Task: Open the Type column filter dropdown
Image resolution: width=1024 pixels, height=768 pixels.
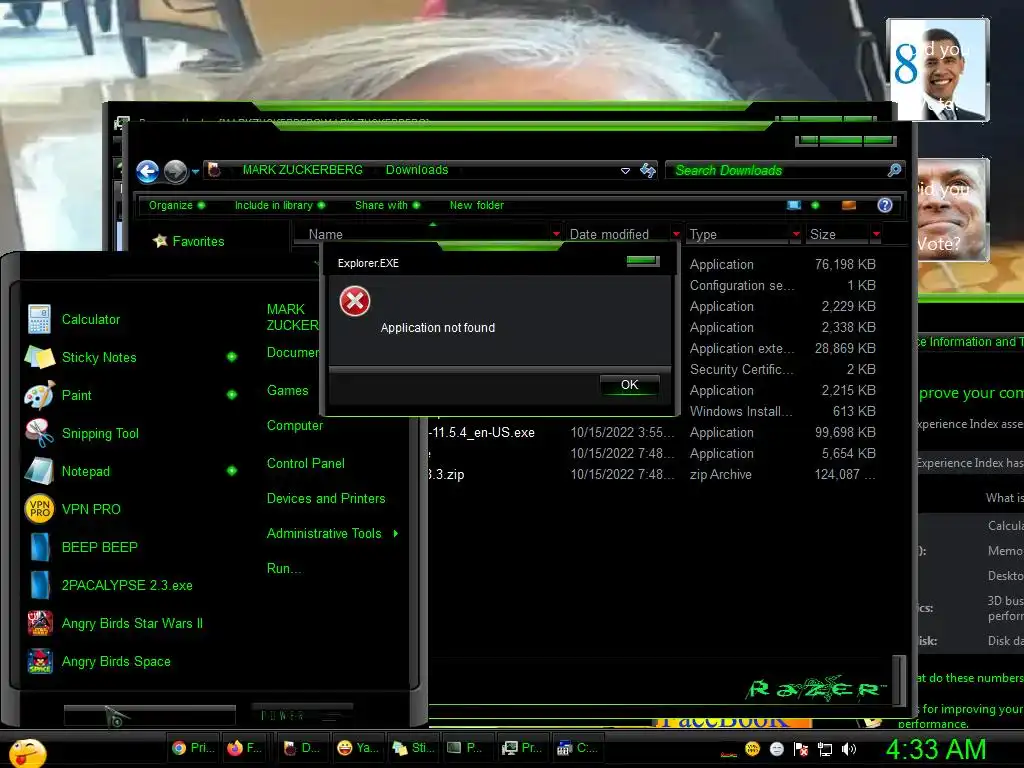Action: point(795,234)
